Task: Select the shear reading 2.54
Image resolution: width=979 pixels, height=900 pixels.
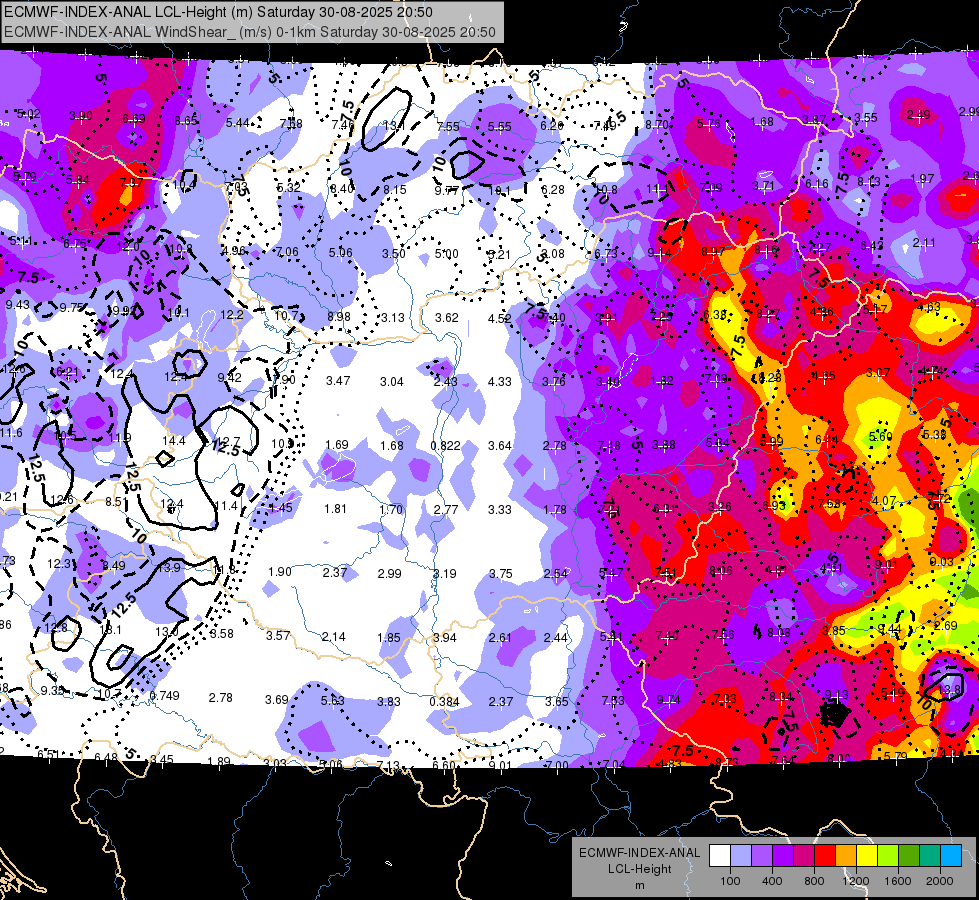Action: point(556,574)
